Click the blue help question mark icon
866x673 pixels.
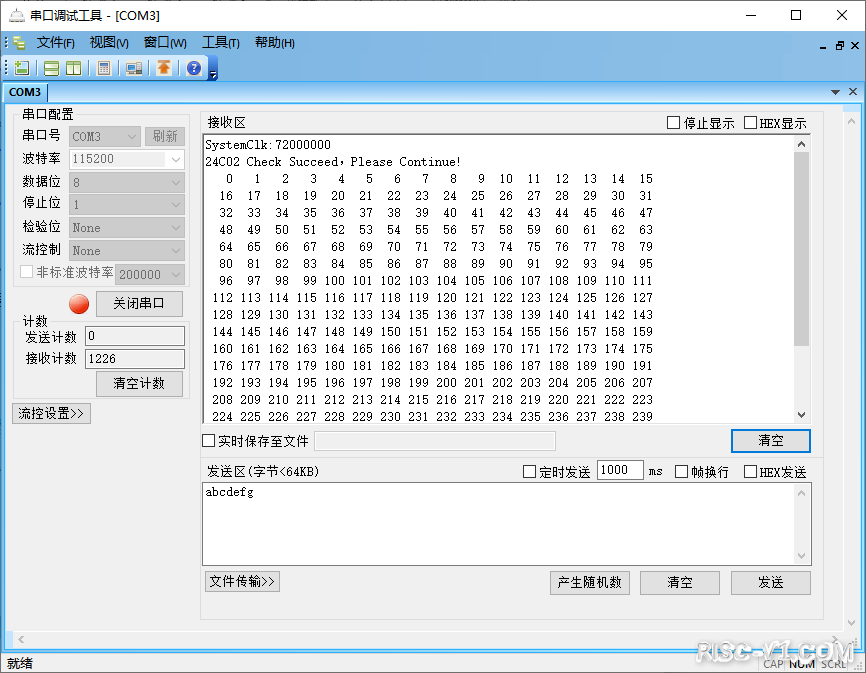[194, 68]
